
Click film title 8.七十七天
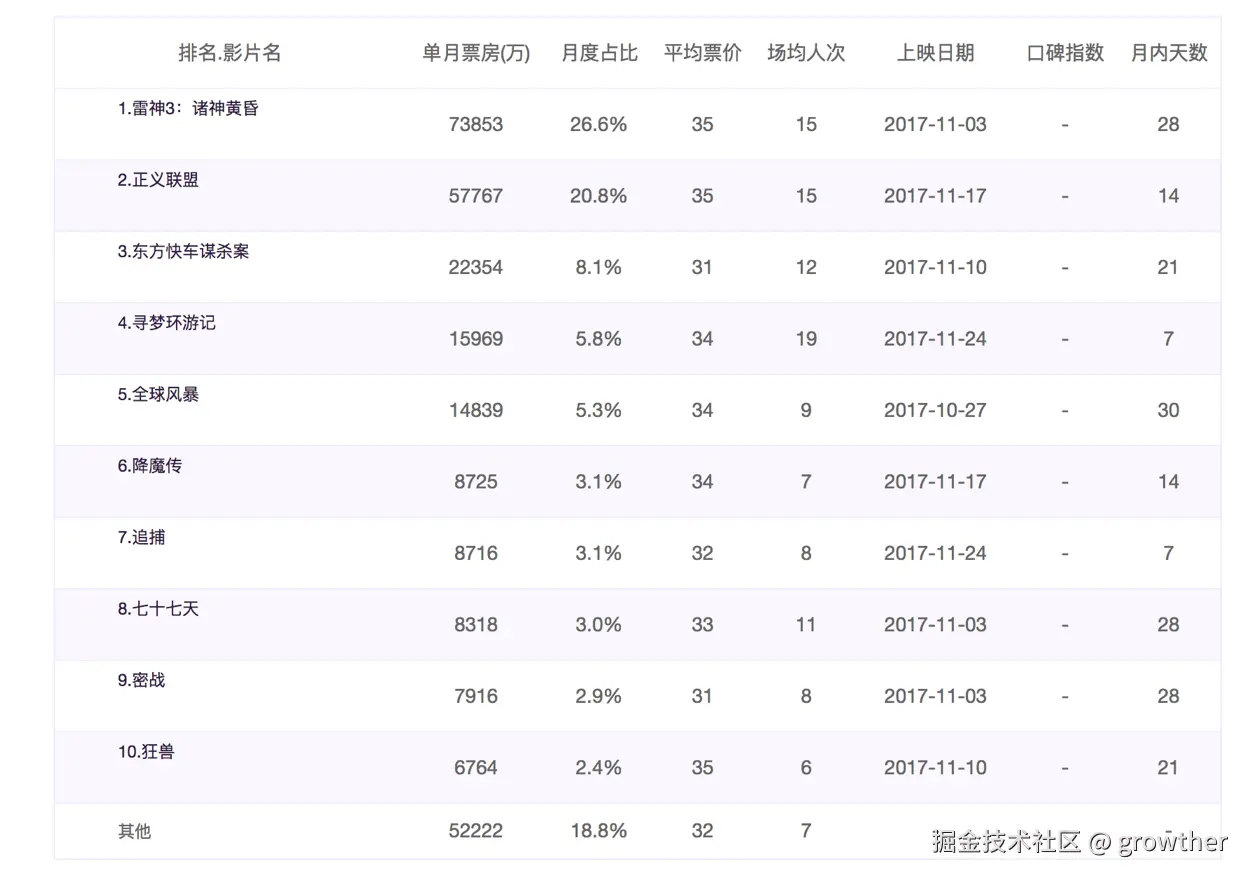pos(158,608)
